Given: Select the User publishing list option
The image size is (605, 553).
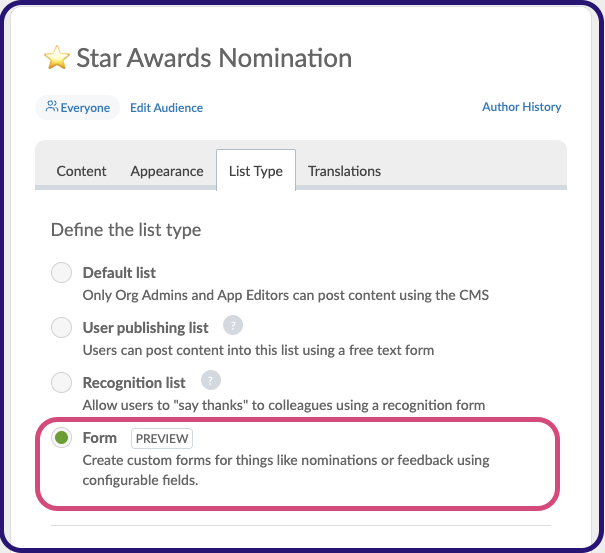Looking at the screenshot, I should click(62, 327).
